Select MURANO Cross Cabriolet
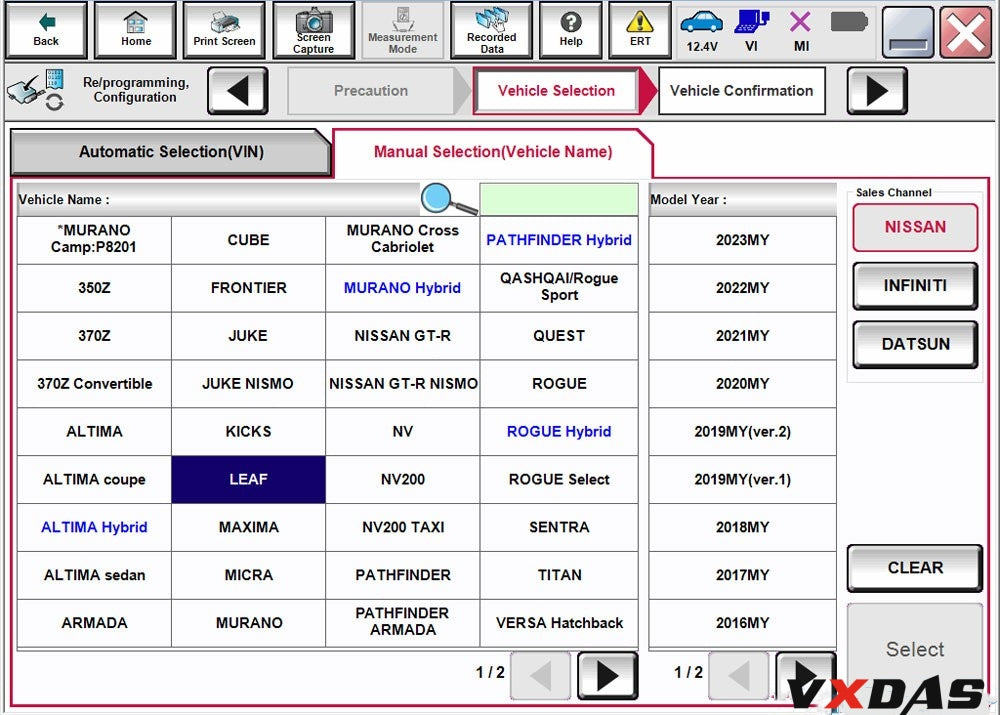 click(x=402, y=240)
